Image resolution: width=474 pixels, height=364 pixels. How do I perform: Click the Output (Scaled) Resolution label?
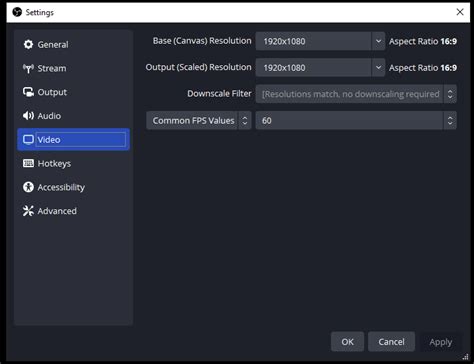coord(198,67)
